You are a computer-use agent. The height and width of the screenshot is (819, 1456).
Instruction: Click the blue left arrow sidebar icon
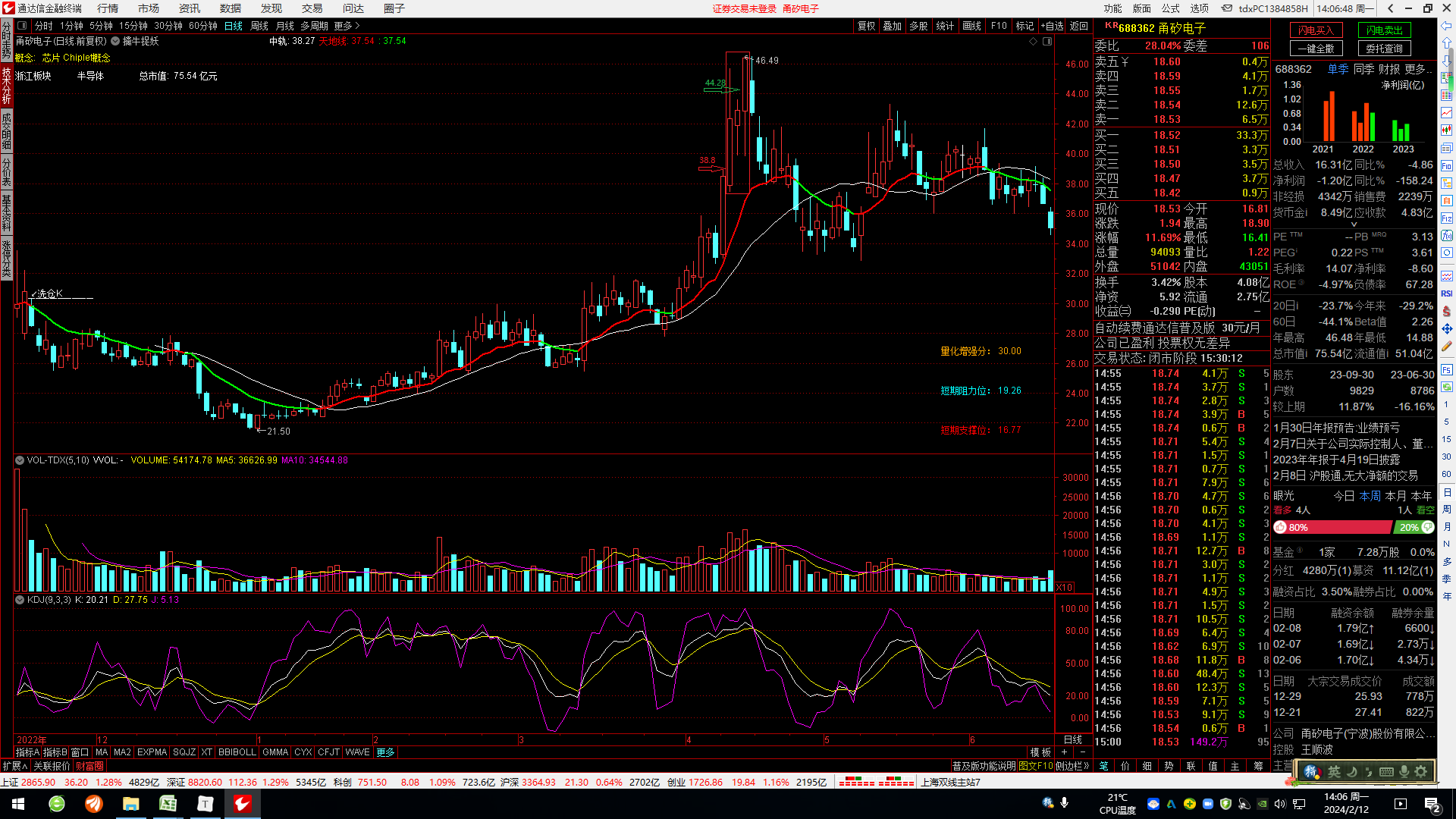click(x=1446, y=25)
